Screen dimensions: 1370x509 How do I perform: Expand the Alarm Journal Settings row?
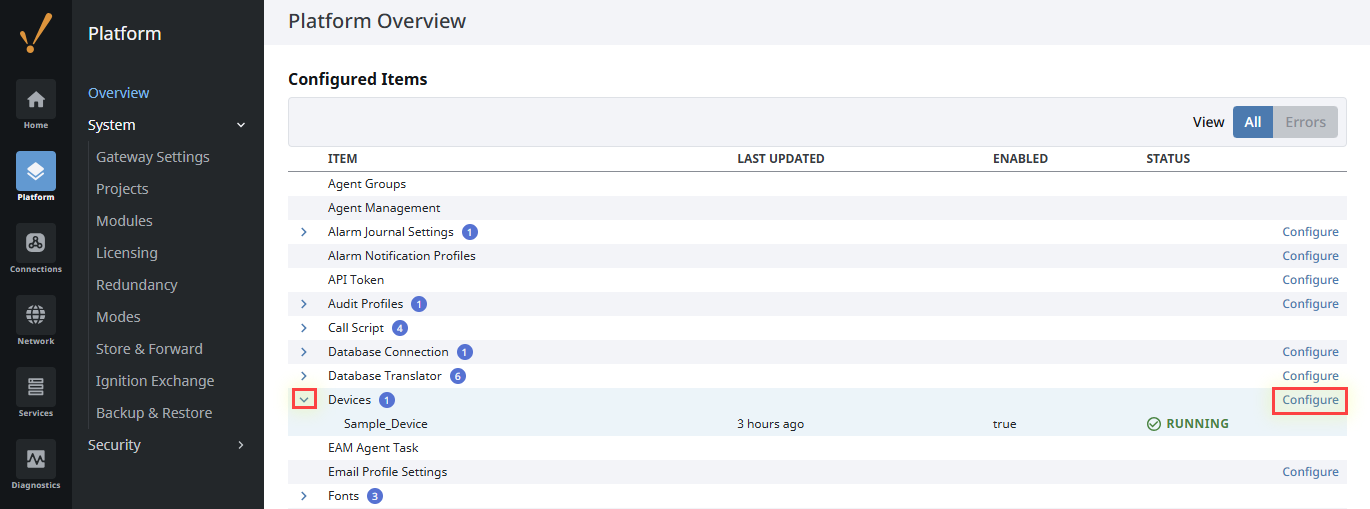tap(304, 232)
